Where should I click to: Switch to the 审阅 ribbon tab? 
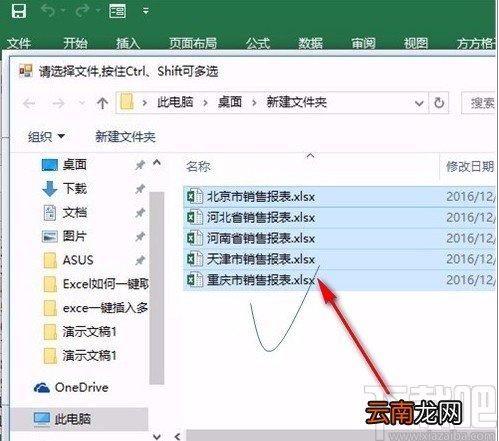(363, 43)
